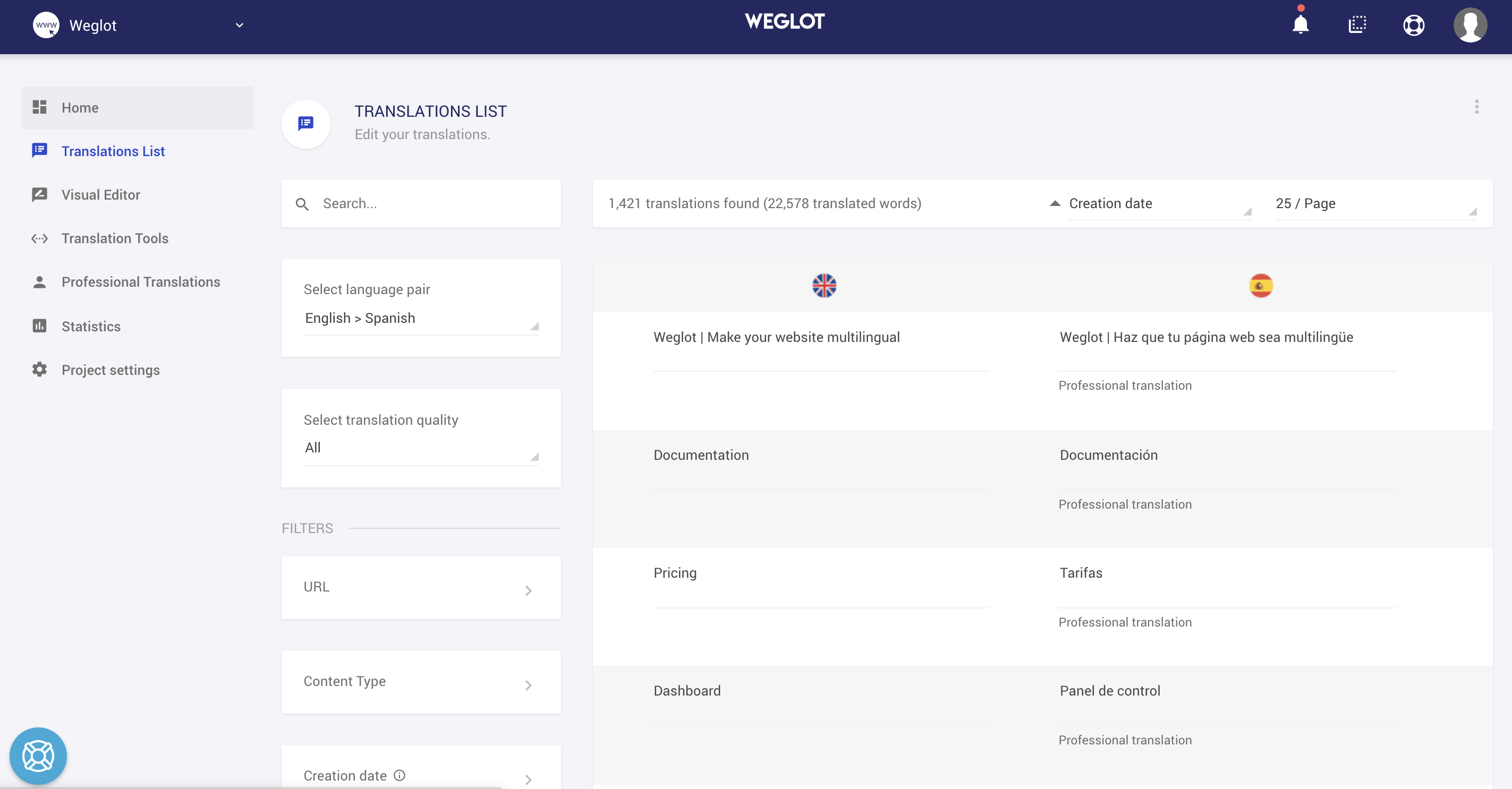1512x789 pixels.
Task: Open the notifications bell
Action: click(x=1300, y=24)
